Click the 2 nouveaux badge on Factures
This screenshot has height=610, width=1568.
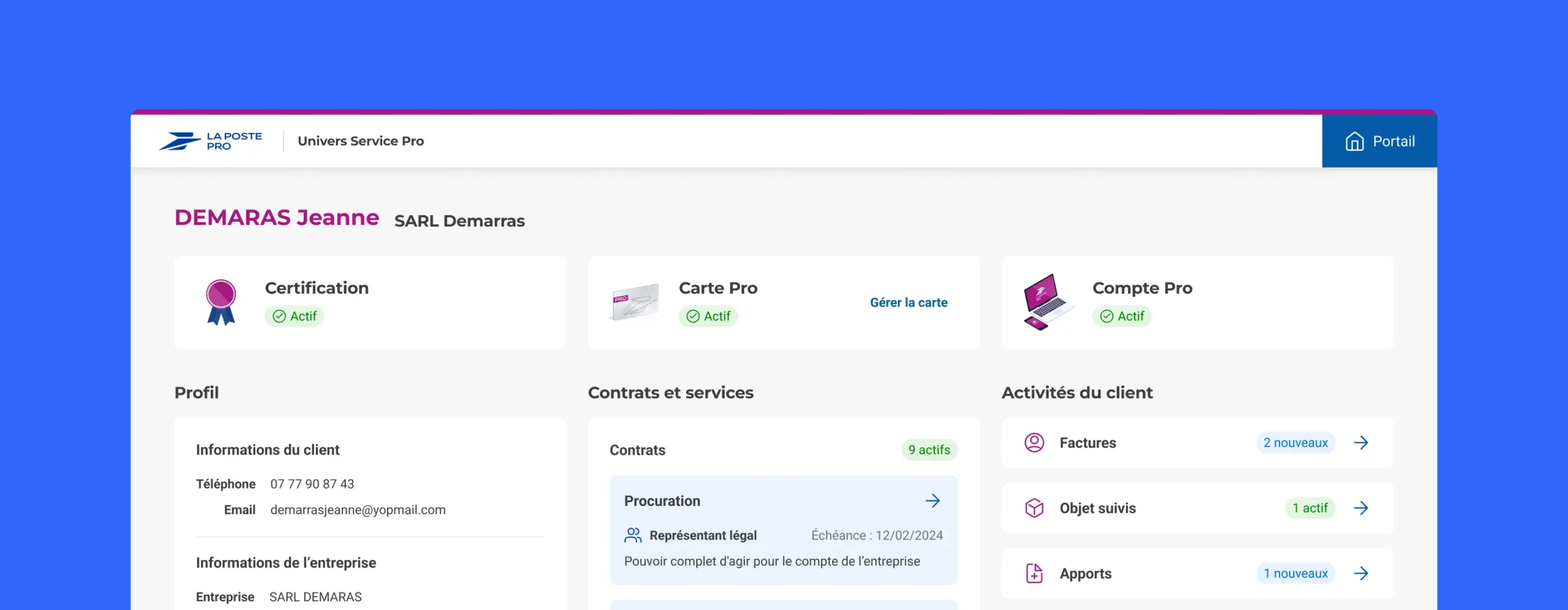(x=1295, y=443)
